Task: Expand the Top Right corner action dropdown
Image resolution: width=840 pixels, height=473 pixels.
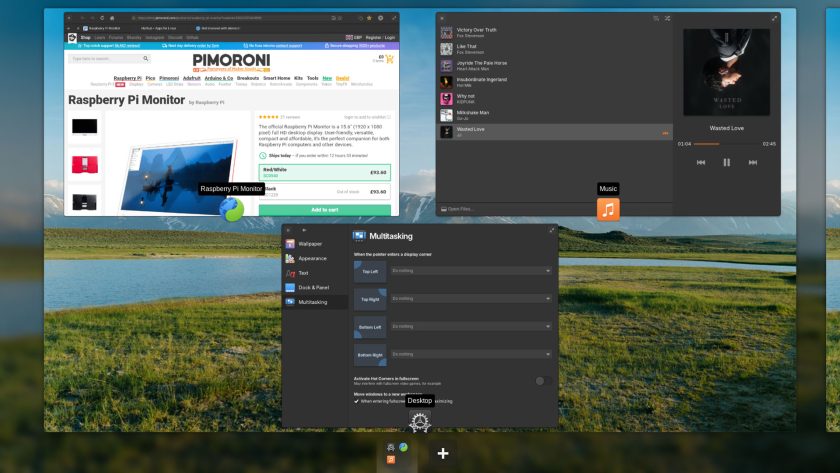Action: (x=470, y=299)
